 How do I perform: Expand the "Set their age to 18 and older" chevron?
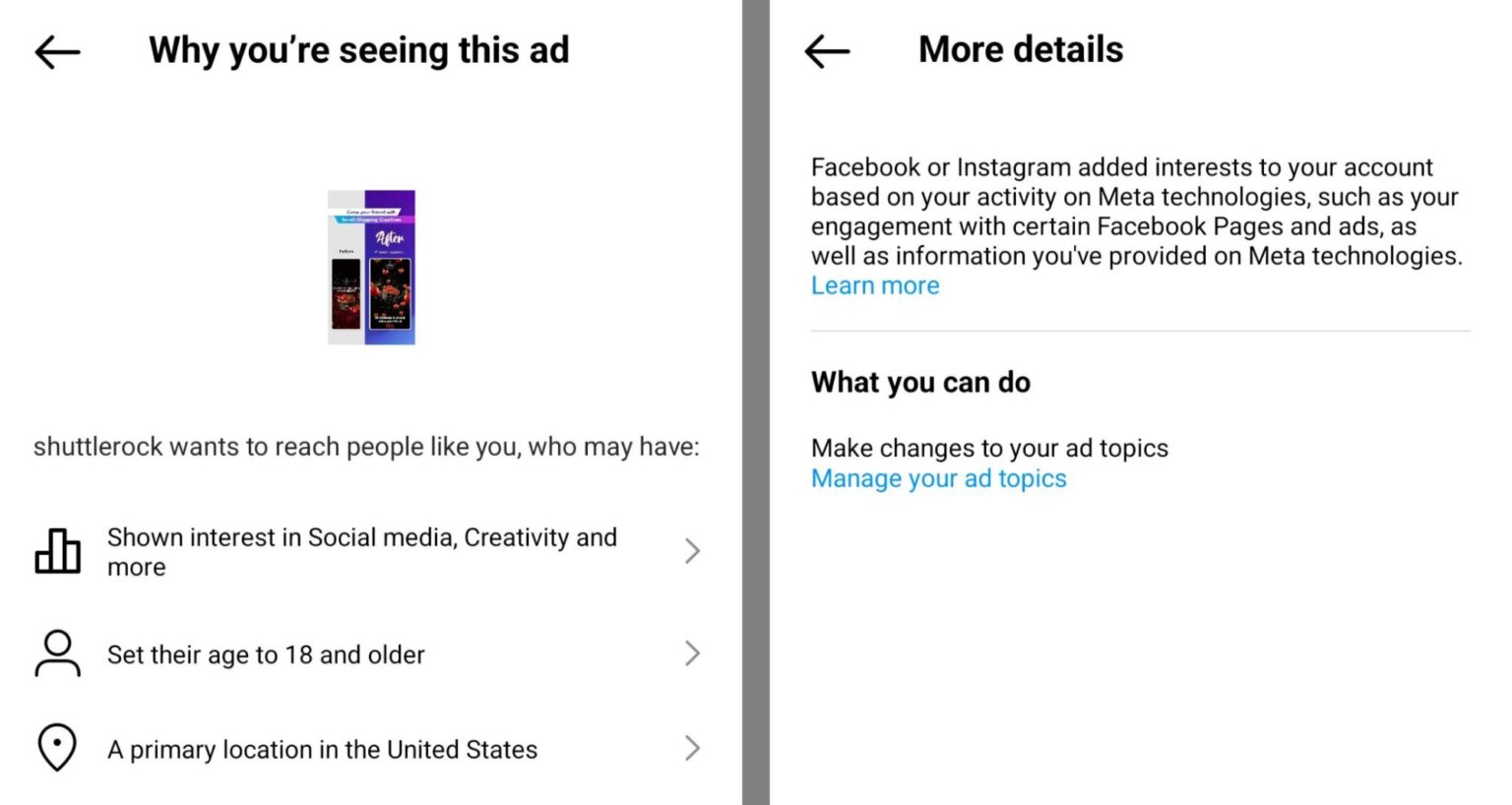click(694, 653)
